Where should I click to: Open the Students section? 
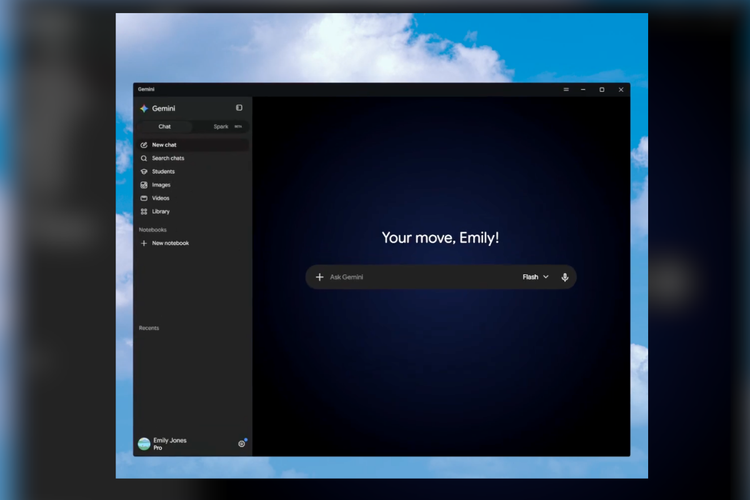(x=193, y=172)
